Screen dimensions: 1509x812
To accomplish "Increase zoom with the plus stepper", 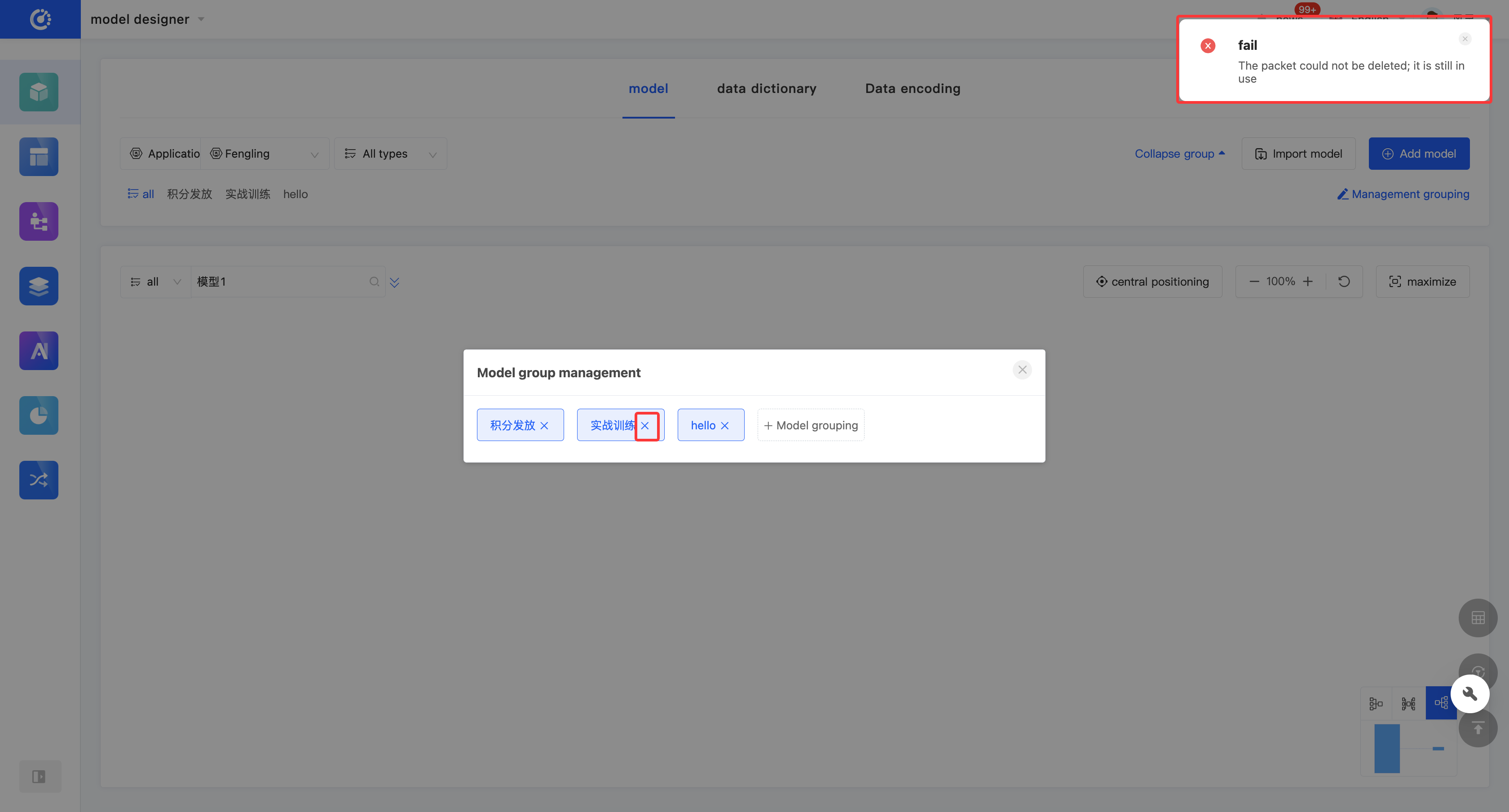I will (x=1307, y=282).
